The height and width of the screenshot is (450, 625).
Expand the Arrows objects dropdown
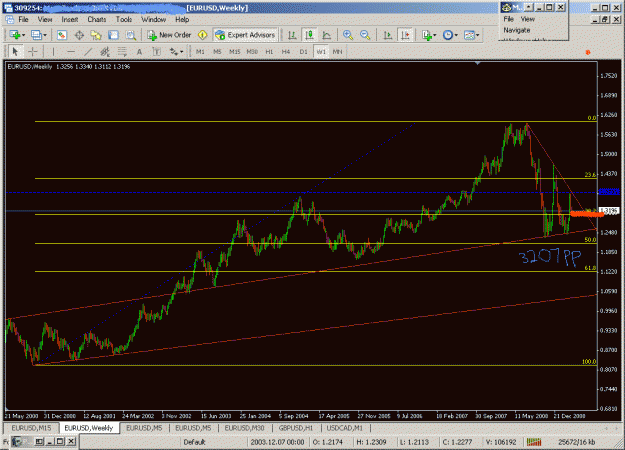(x=176, y=51)
